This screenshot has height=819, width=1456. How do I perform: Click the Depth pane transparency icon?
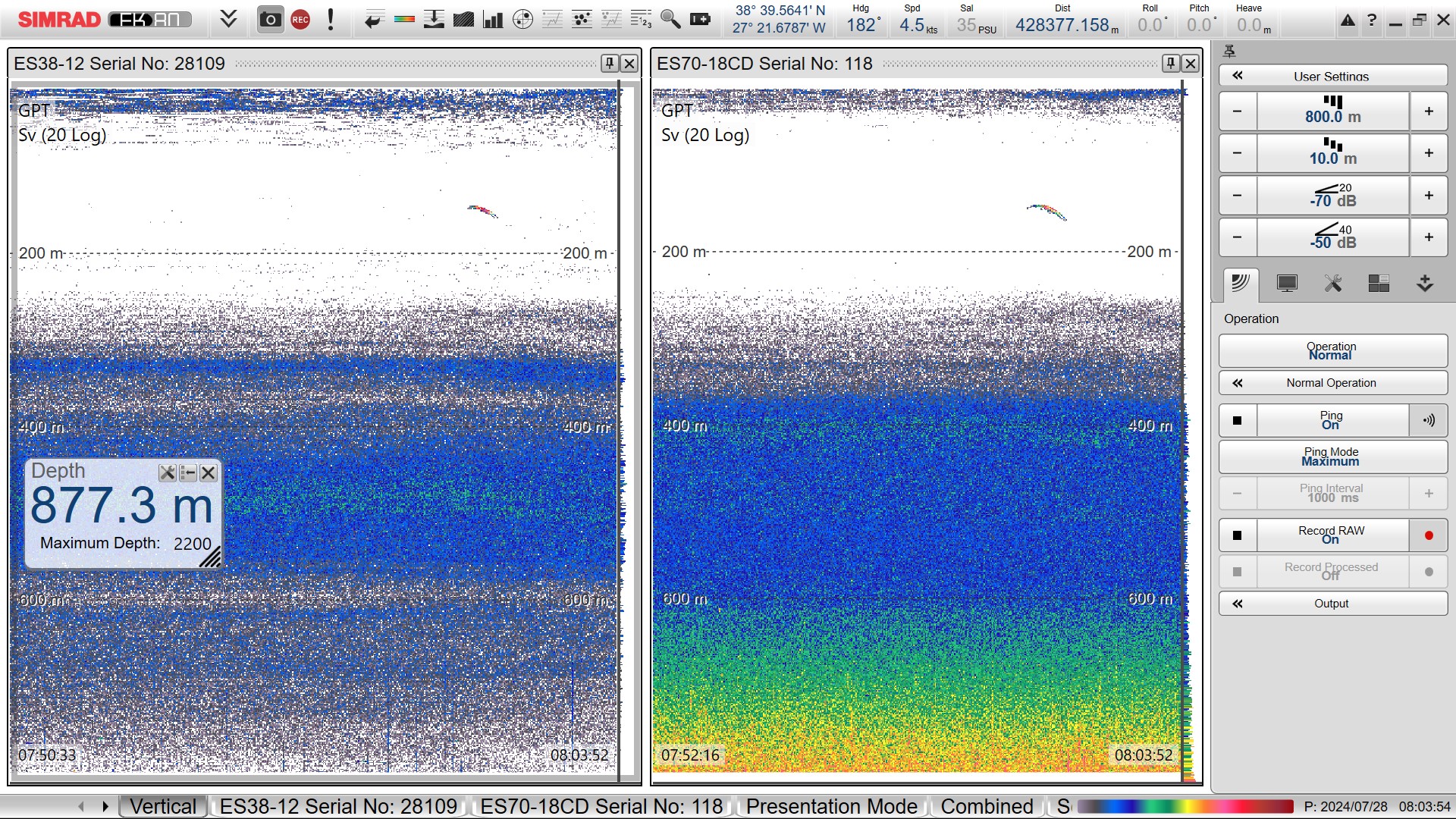click(187, 473)
